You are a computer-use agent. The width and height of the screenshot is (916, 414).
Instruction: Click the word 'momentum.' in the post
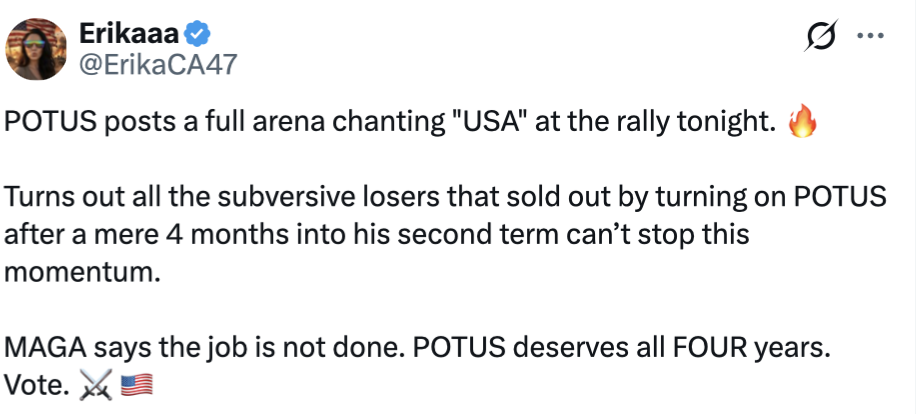82,273
